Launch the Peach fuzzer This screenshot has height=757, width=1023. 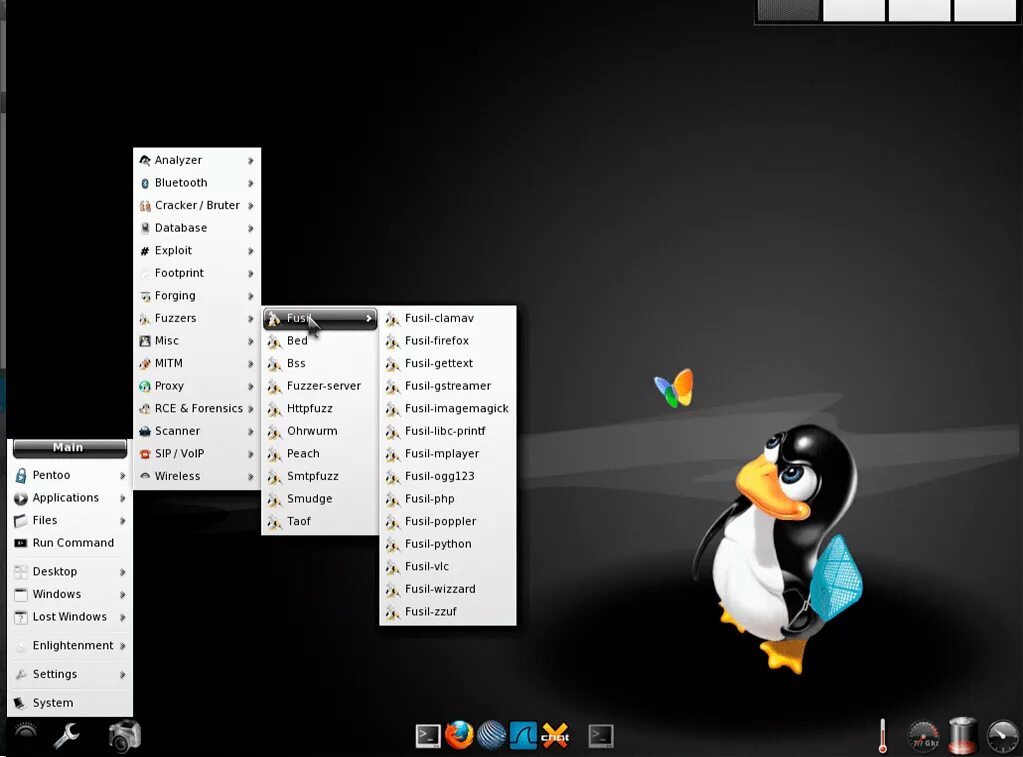click(x=320, y=454)
